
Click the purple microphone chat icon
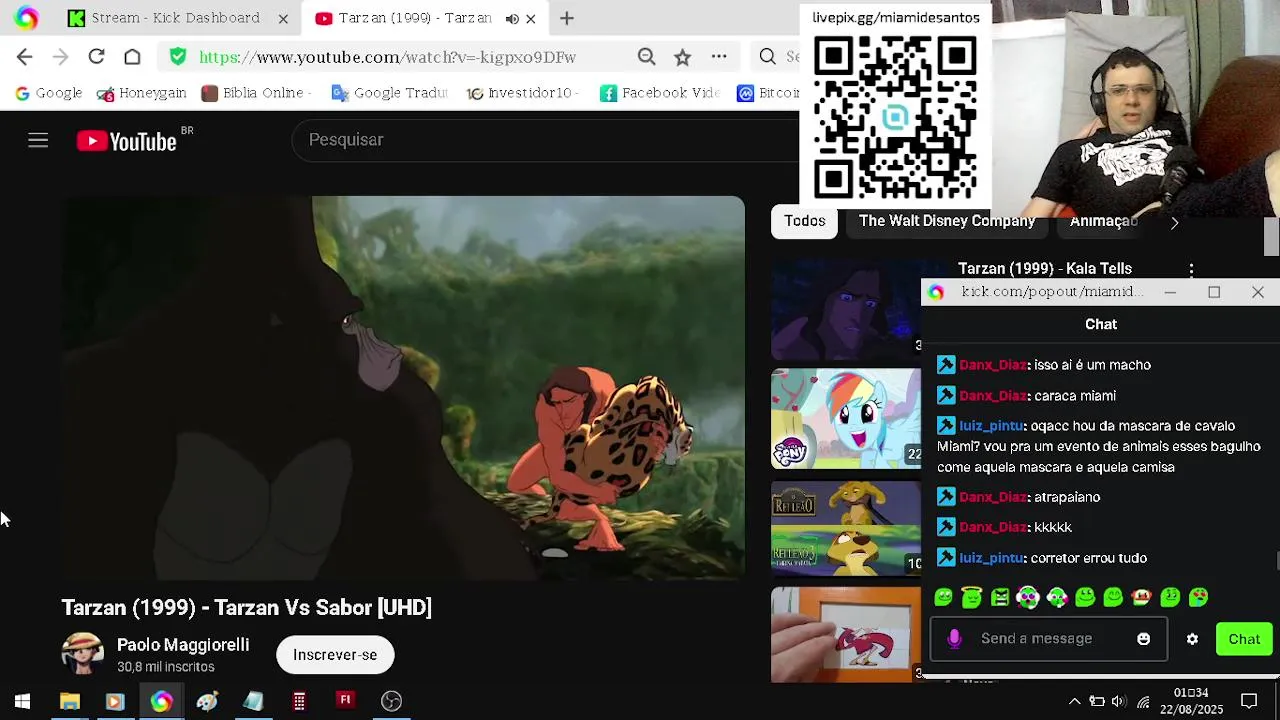point(954,639)
